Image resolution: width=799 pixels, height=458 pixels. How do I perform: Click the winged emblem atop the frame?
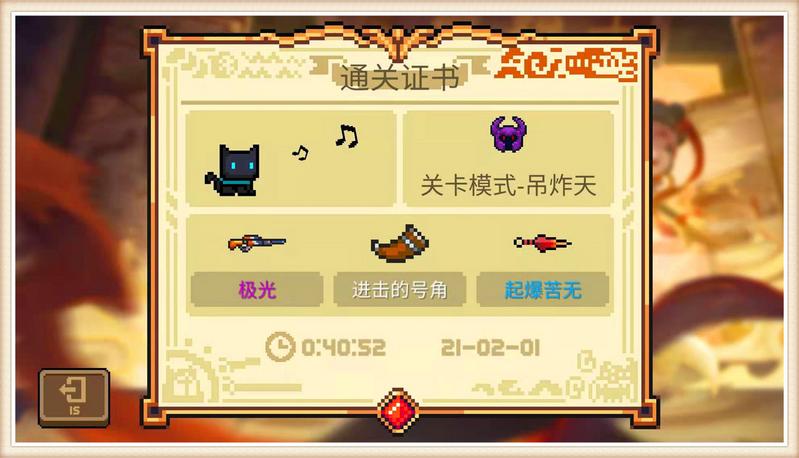click(x=398, y=42)
